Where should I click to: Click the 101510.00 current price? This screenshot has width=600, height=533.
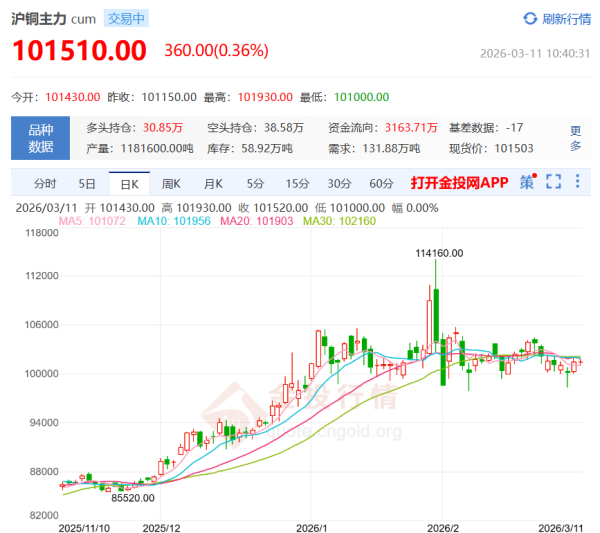79,51
